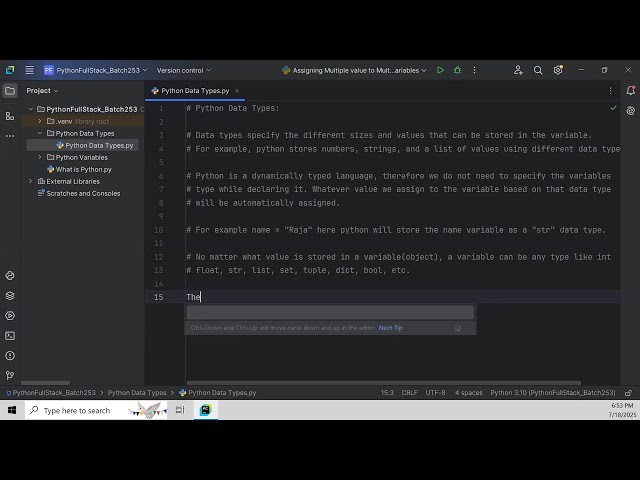
Task: Collapse Python Data Types folder
Action: 40,133
